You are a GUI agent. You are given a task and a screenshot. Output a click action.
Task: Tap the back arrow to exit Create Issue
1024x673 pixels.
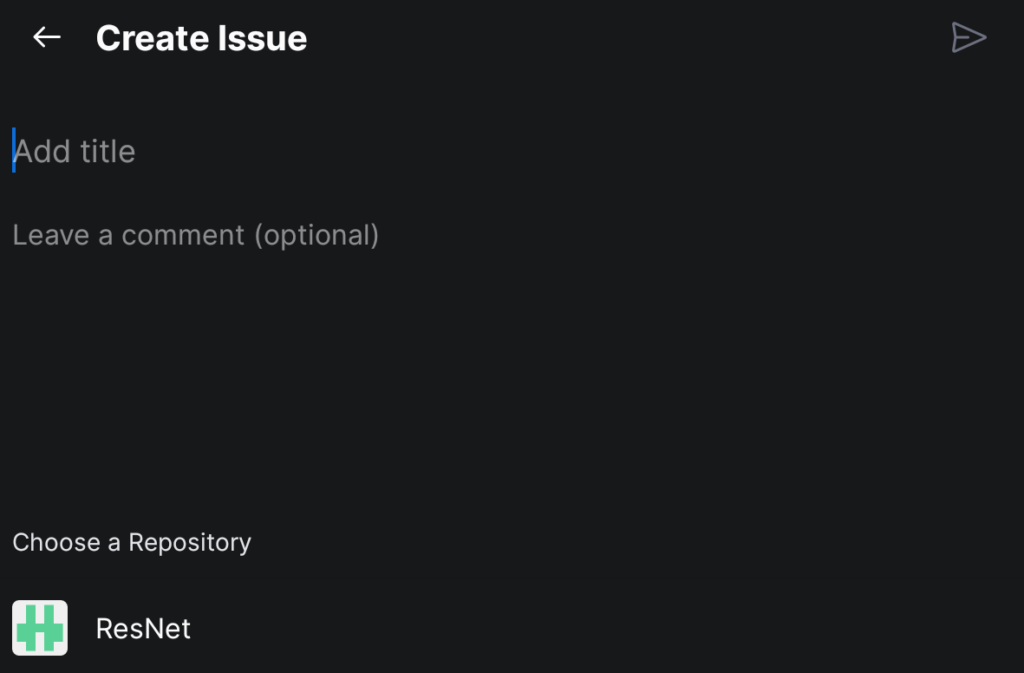(46, 37)
